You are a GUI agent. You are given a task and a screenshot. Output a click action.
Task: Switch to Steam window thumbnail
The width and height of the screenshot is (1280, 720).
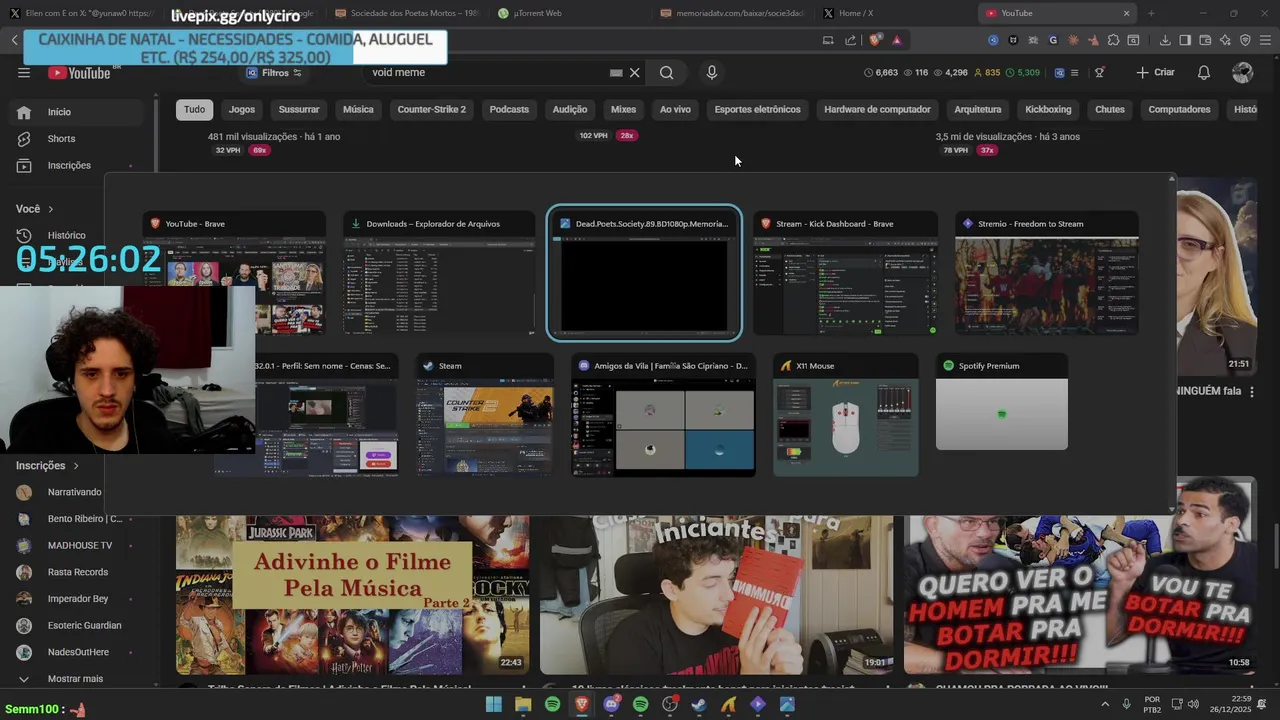[485, 415]
